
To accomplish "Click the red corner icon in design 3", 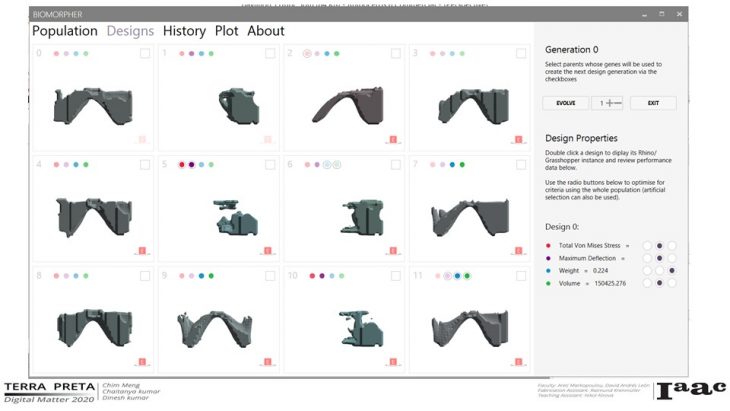I will coord(518,140).
